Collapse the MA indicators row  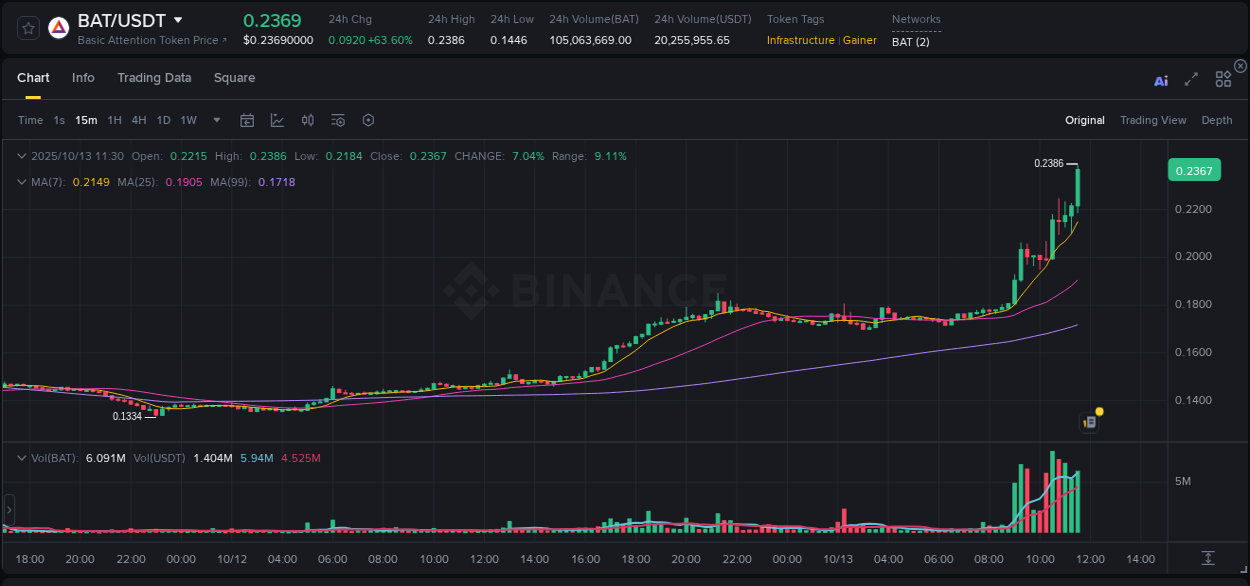[22, 183]
